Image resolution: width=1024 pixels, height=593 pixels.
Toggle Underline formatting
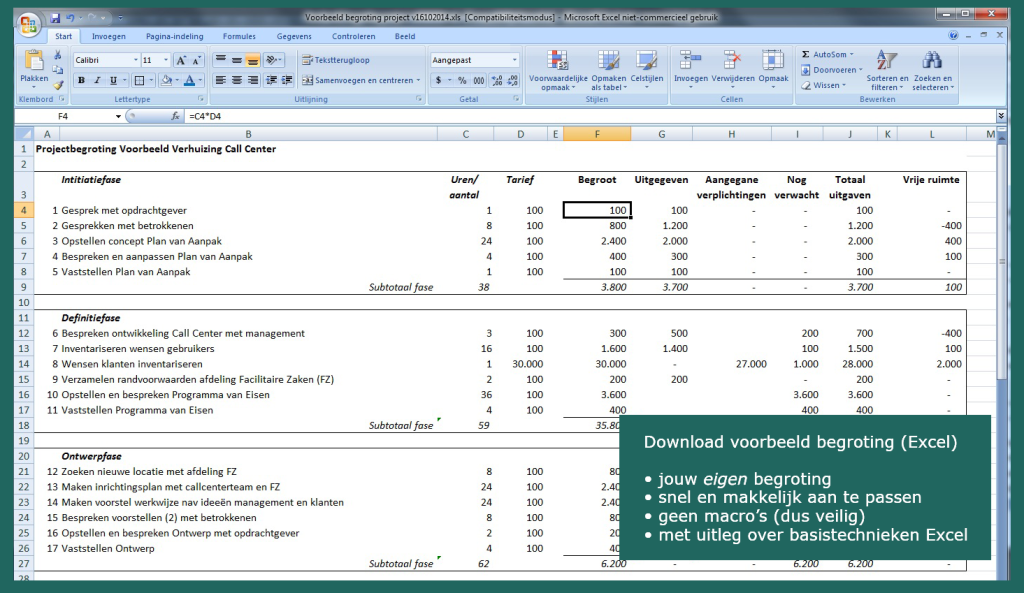coord(113,80)
